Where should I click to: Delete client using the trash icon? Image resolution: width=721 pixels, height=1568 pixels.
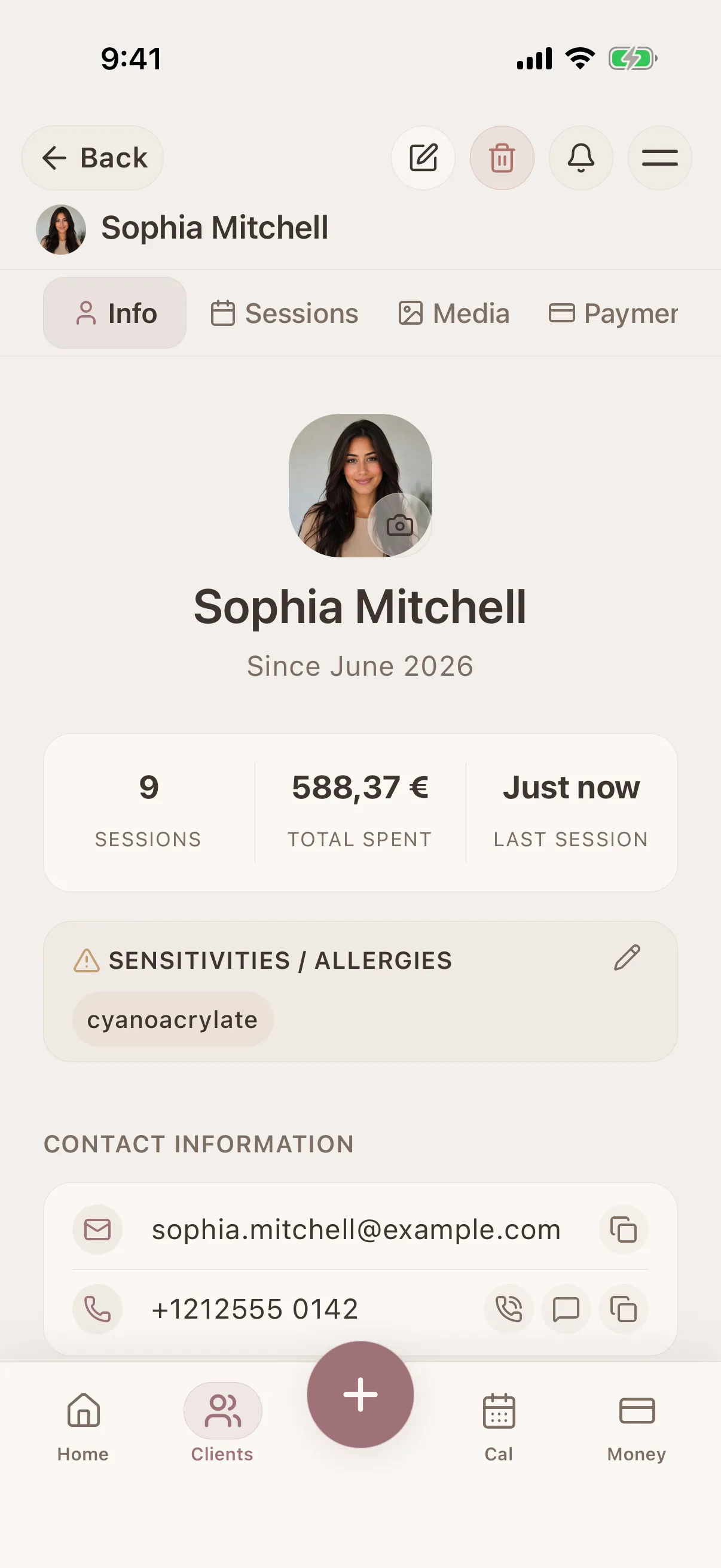pos(502,158)
